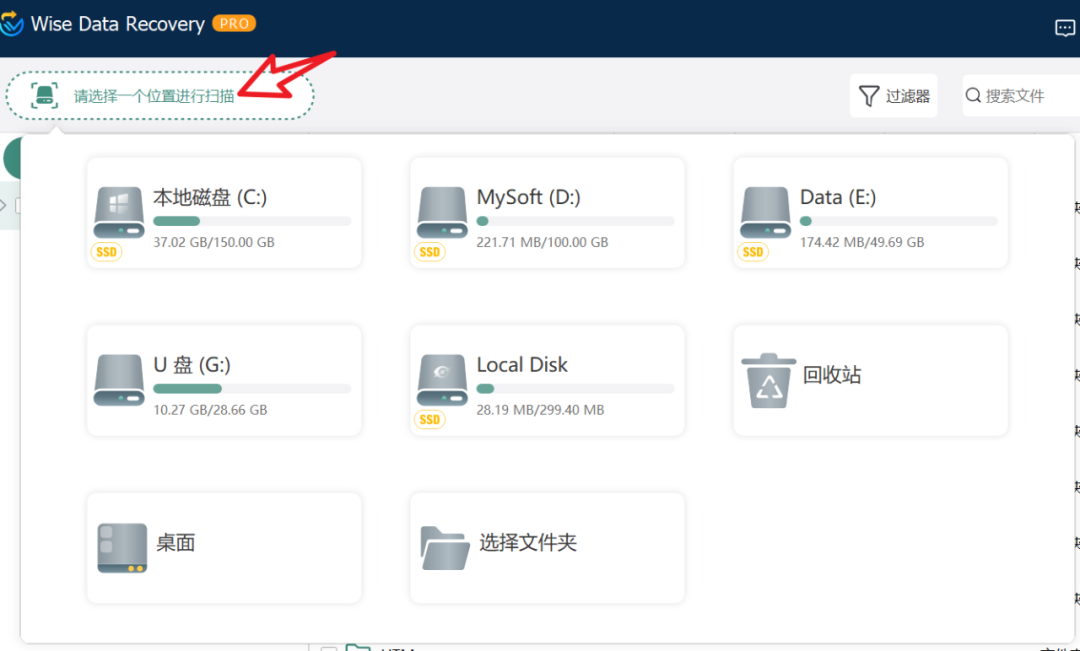Click the search magnifier icon
Image resolution: width=1080 pixels, height=651 pixels.
click(973, 95)
